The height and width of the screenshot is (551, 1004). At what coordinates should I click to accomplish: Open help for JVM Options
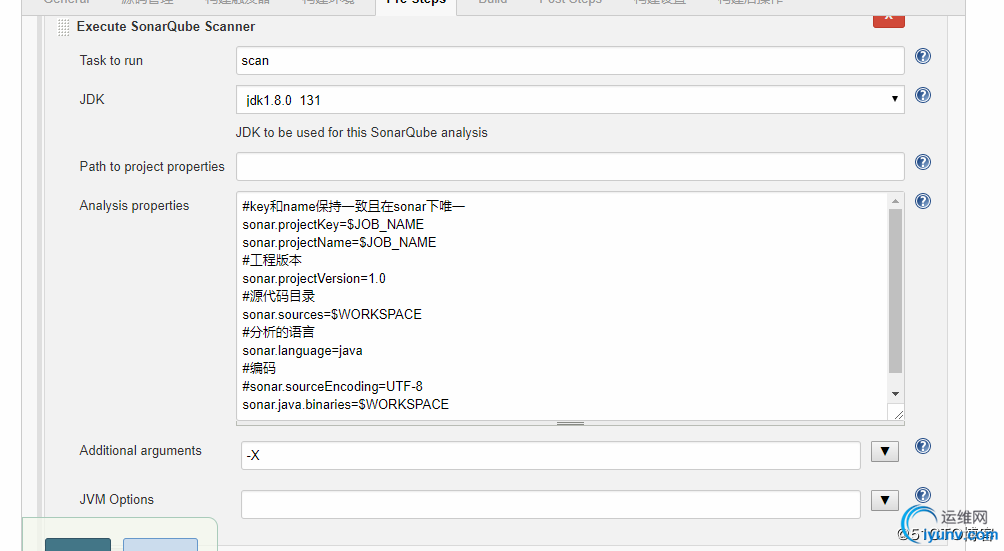click(923, 495)
